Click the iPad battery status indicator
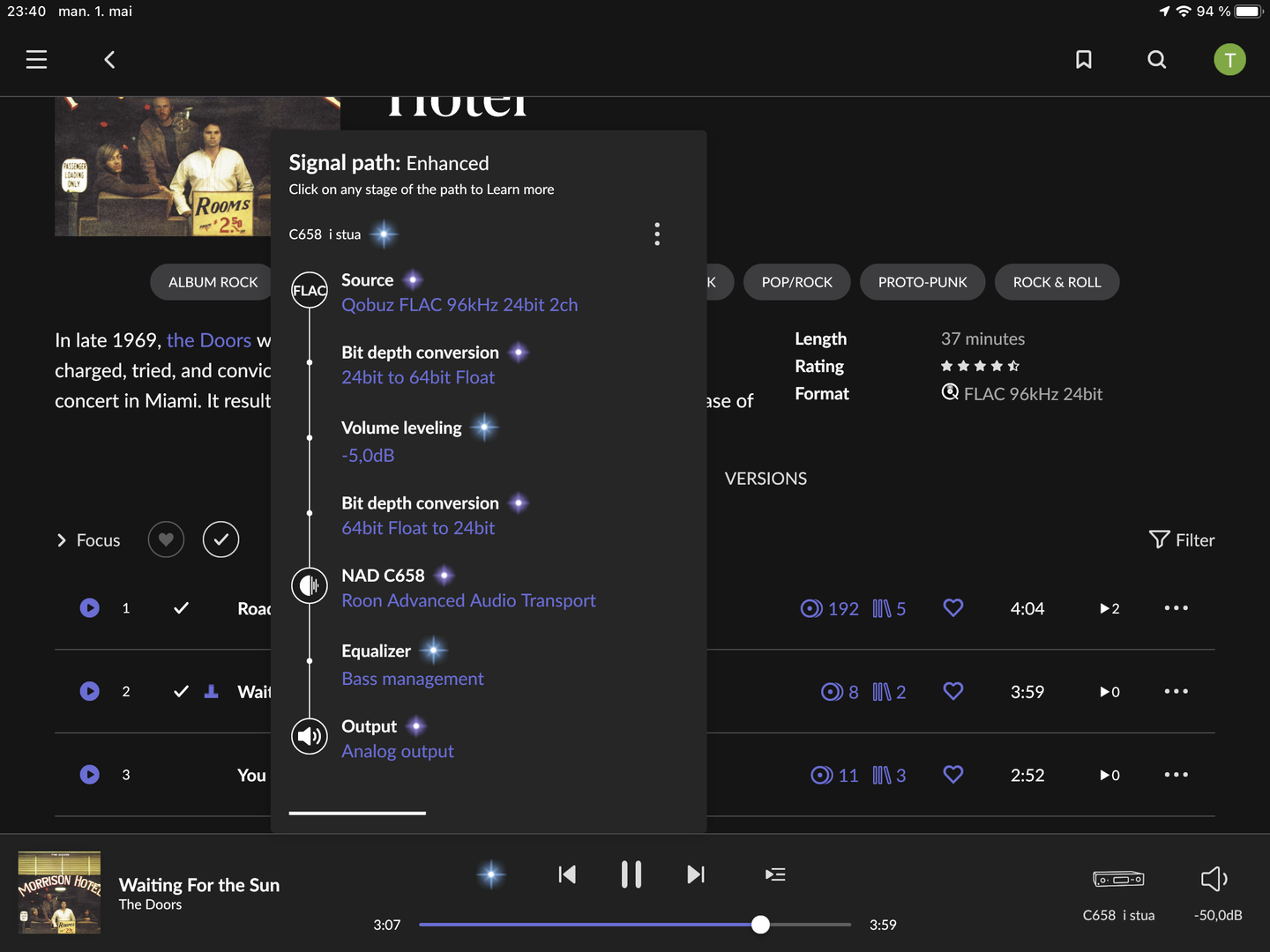1270x952 pixels. point(1249,11)
